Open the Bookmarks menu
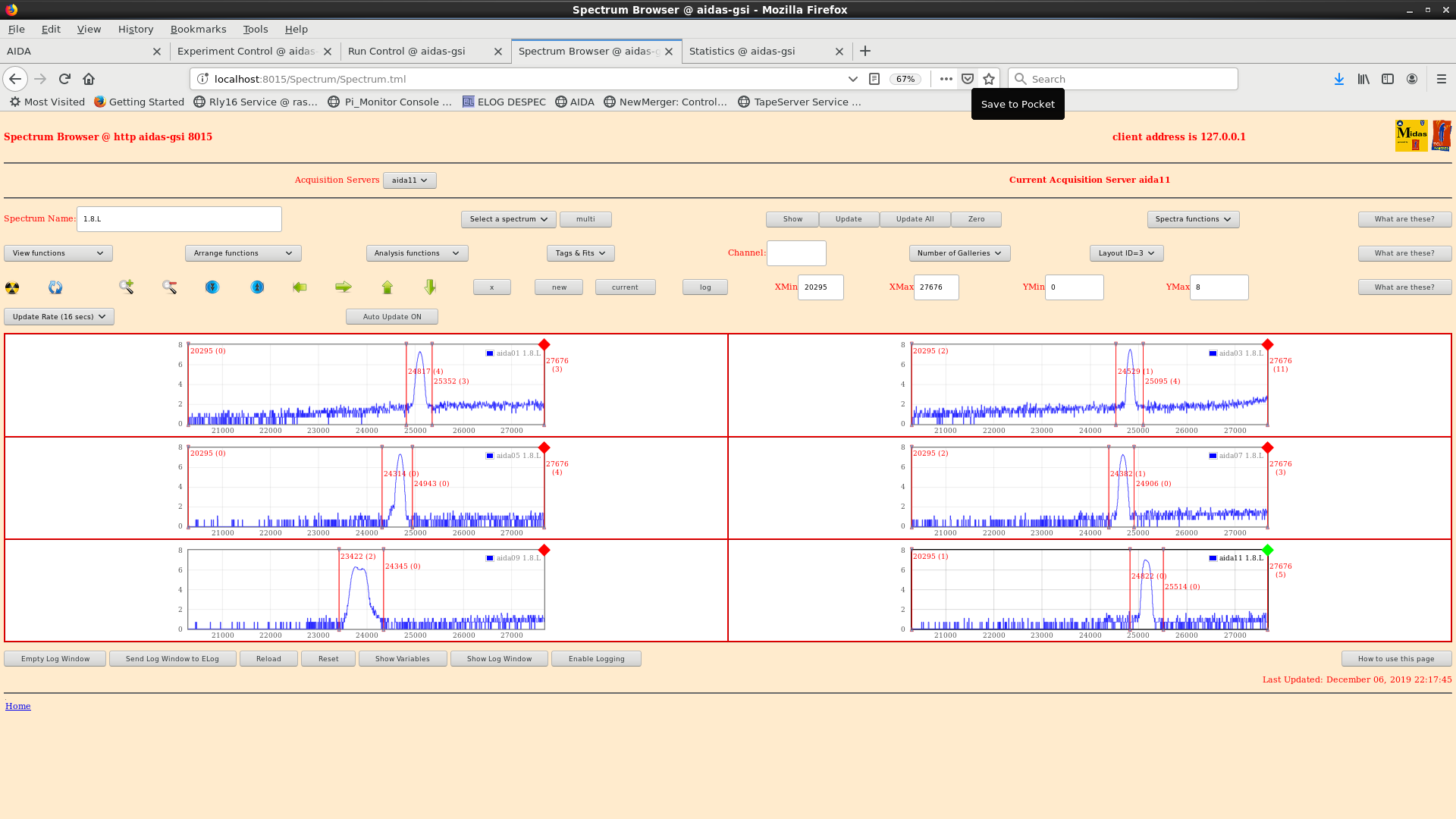This screenshot has height=819, width=1456. tap(198, 29)
